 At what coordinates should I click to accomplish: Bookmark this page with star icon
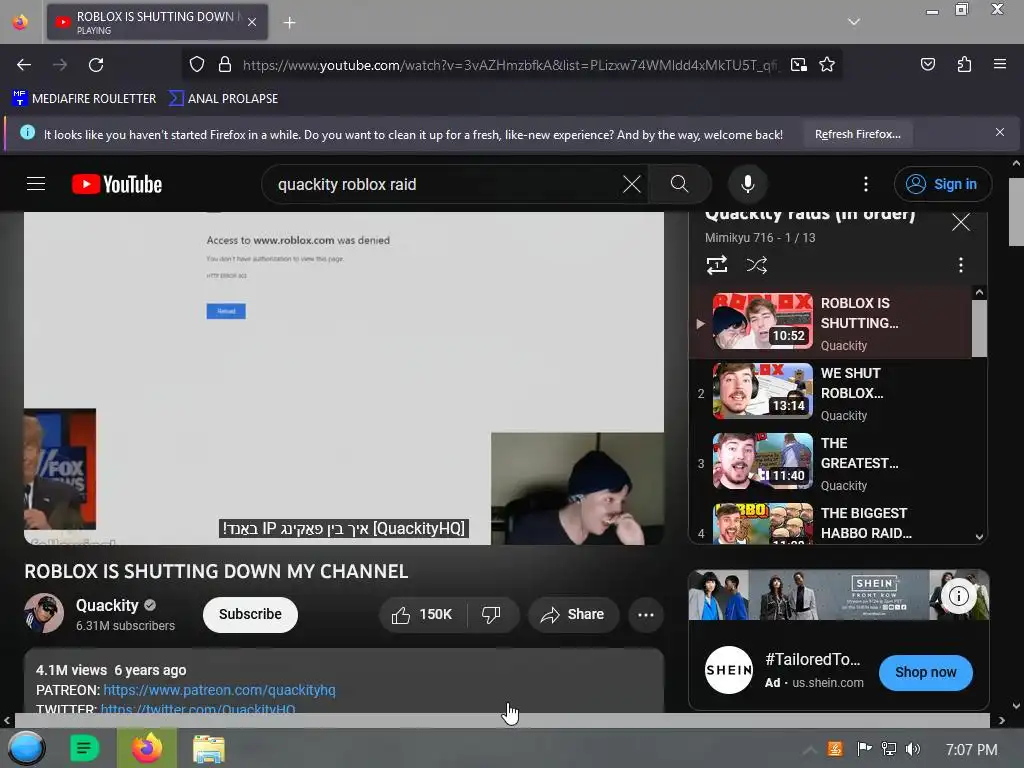click(827, 65)
